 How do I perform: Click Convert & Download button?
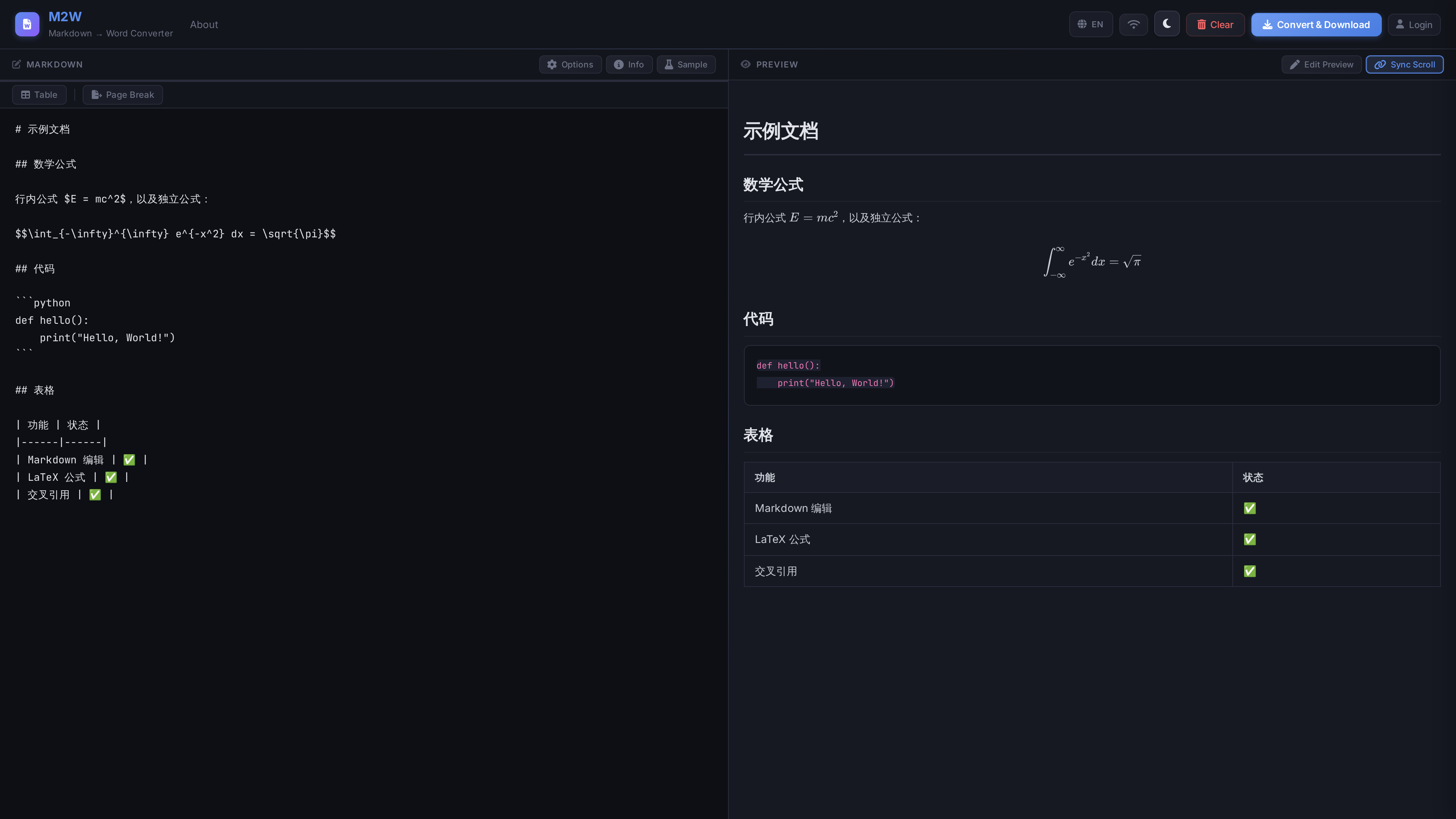click(x=1316, y=24)
